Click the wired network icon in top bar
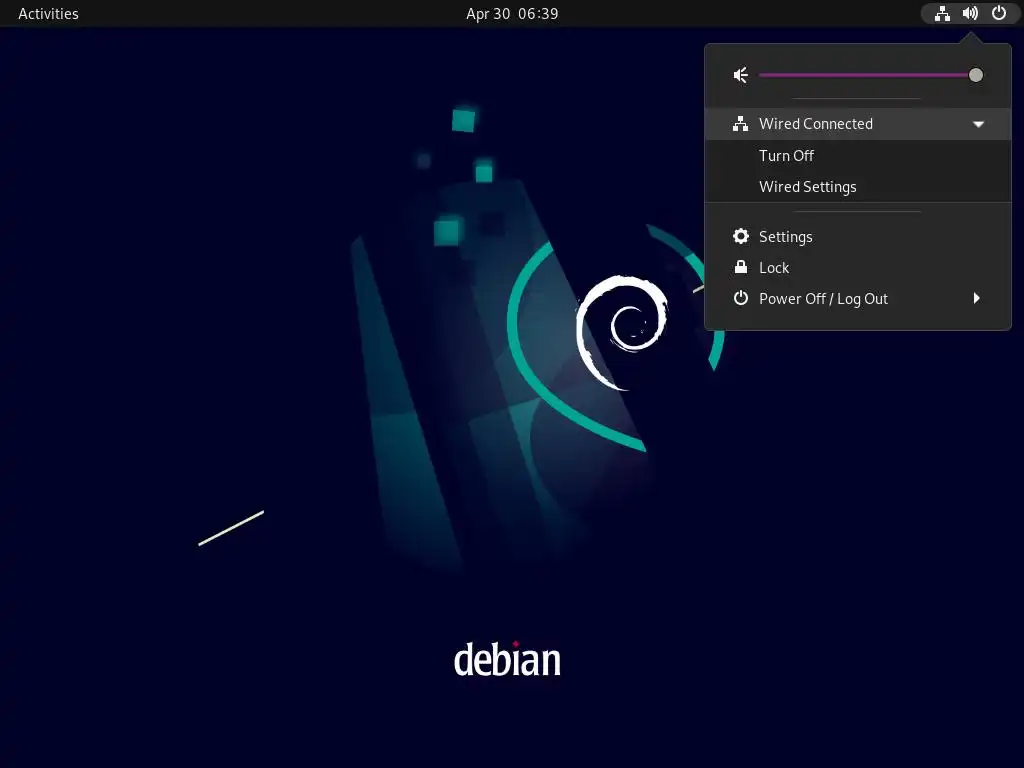This screenshot has height=768, width=1024. pyautogui.click(x=942, y=13)
